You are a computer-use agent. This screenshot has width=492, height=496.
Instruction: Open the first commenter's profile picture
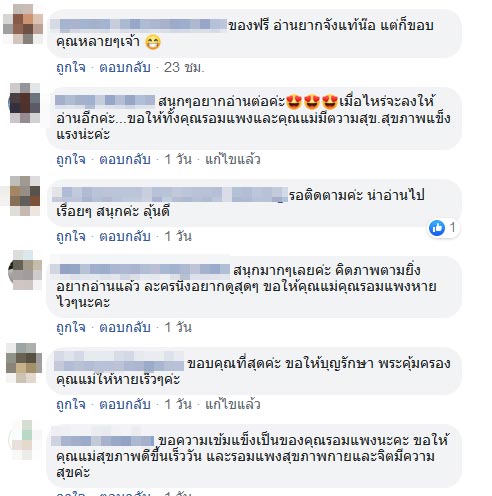[23, 24]
